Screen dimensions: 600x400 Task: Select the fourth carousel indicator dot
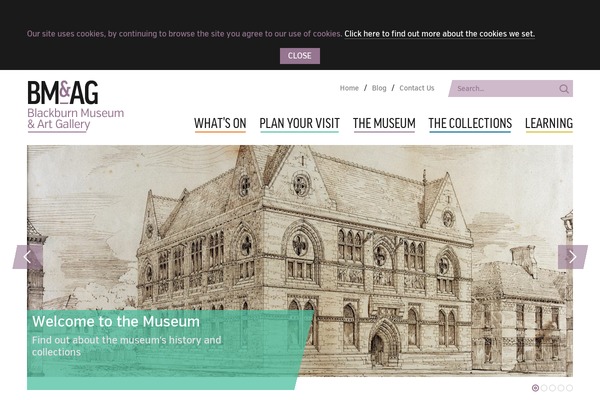click(x=561, y=388)
